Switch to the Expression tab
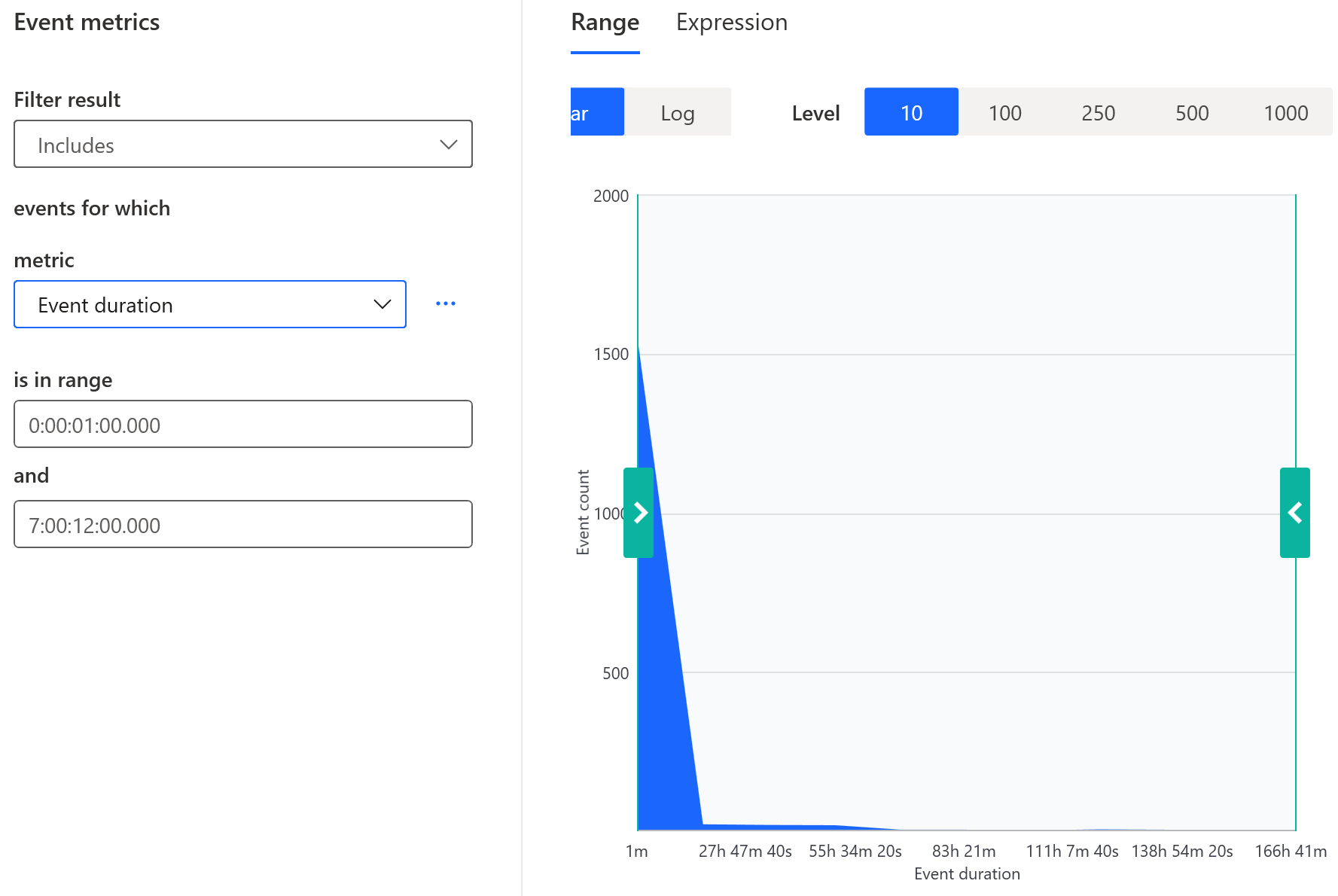The height and width of the screenshot is (896, 1338). tap(730, 22)
